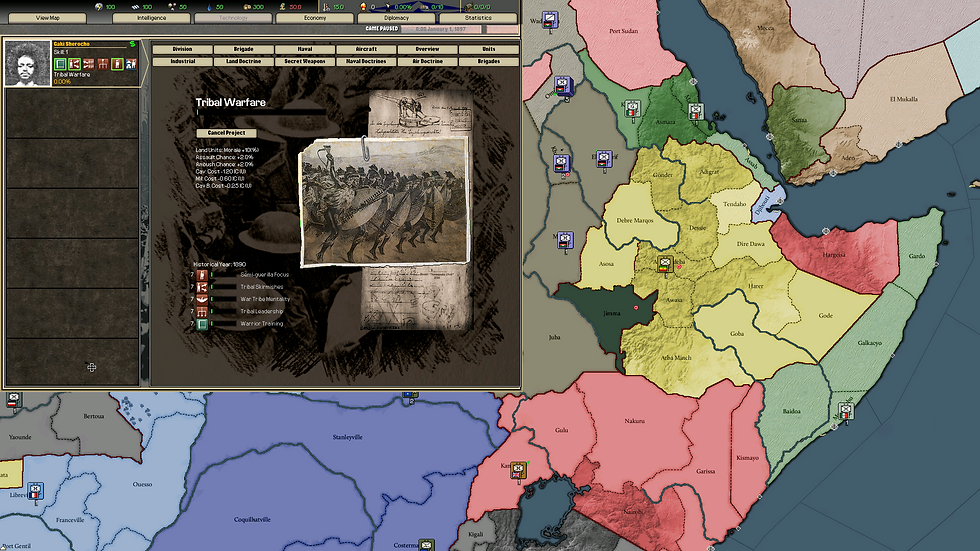Click Gaki Sherocho team name
The width and height of the screenshot is (980, 551).
71,44
